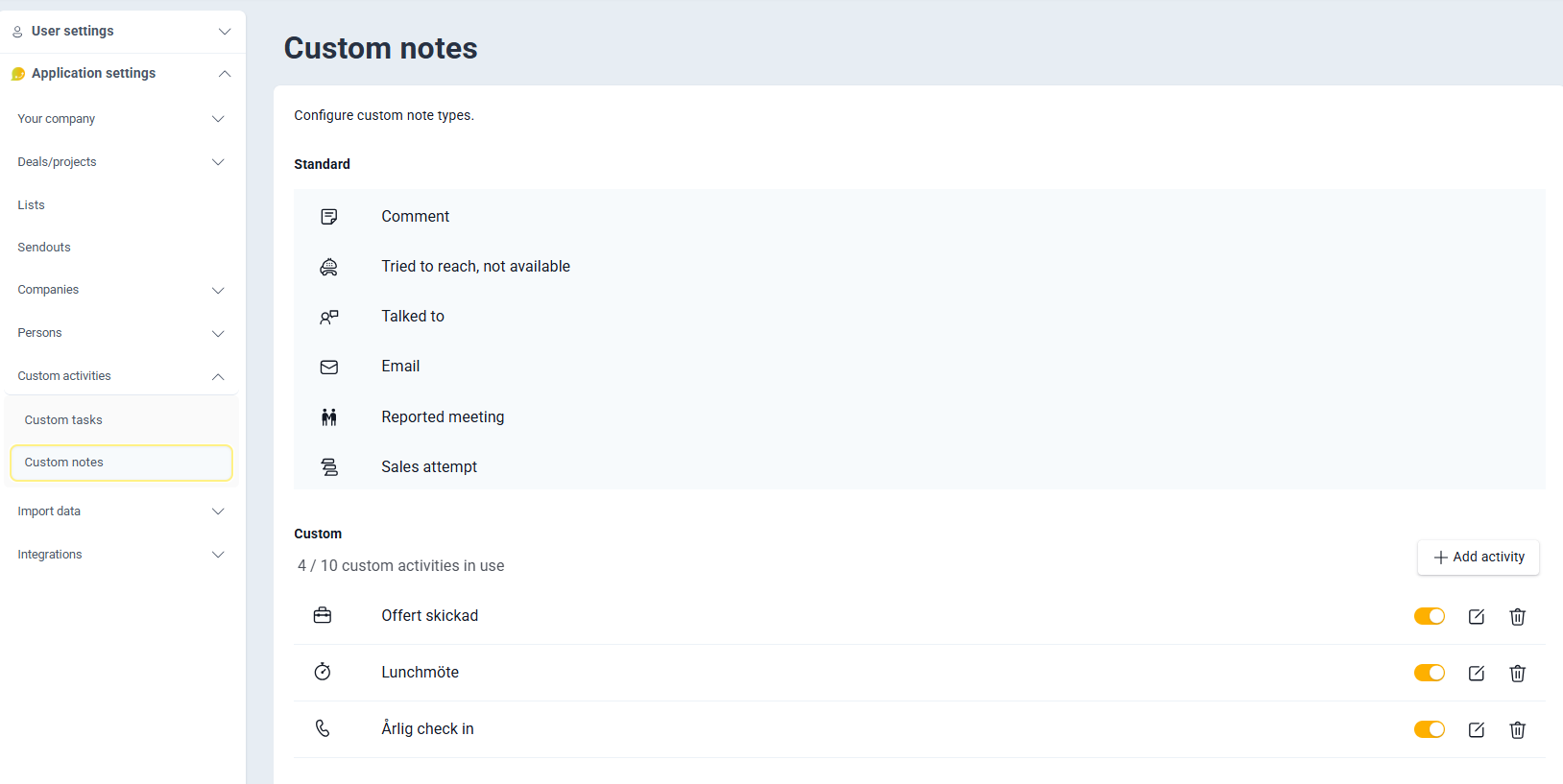
Task: Edit the Årlig check in note
Action: 1477,729
